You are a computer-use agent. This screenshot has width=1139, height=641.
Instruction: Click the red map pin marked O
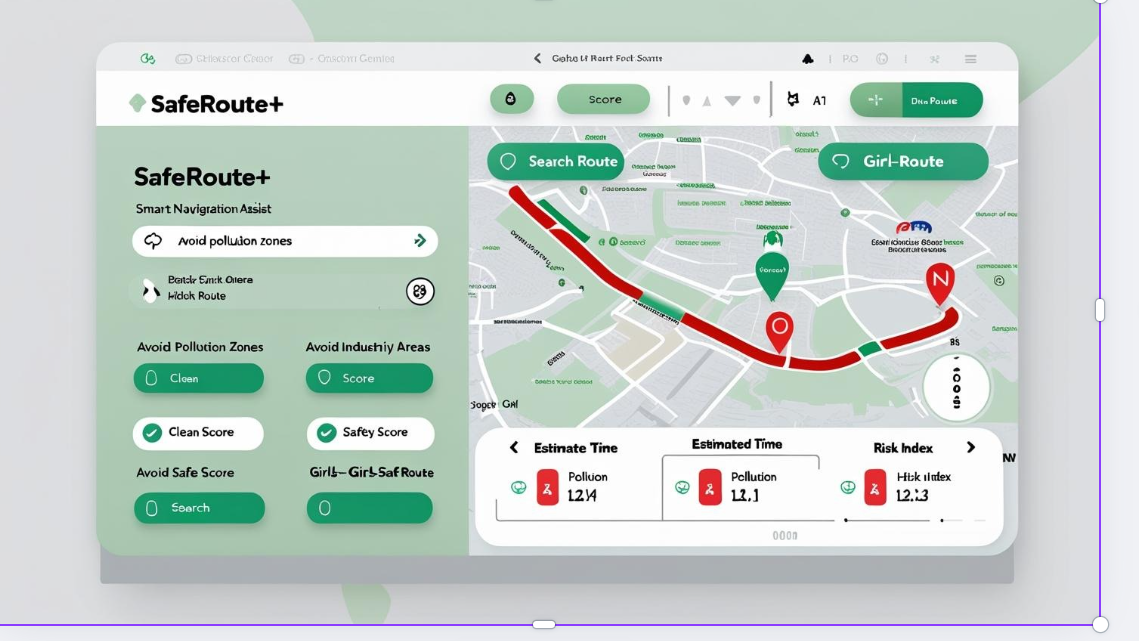tap(779, 329)
